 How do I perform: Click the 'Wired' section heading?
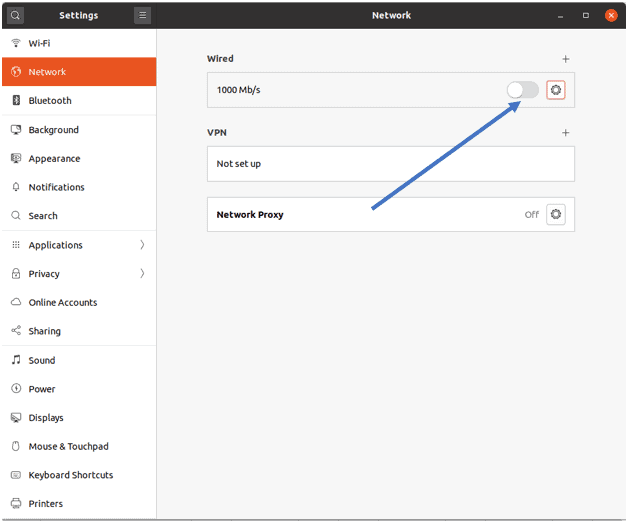[x=220, y=59]
